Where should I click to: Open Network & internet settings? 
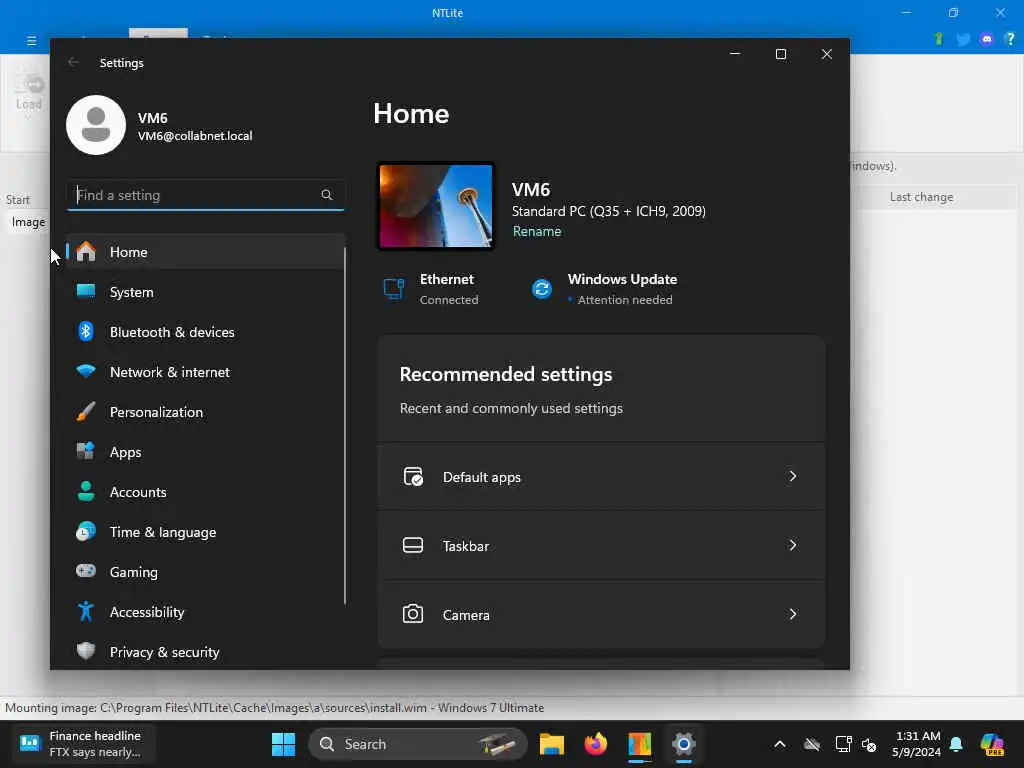coord(205,372)
